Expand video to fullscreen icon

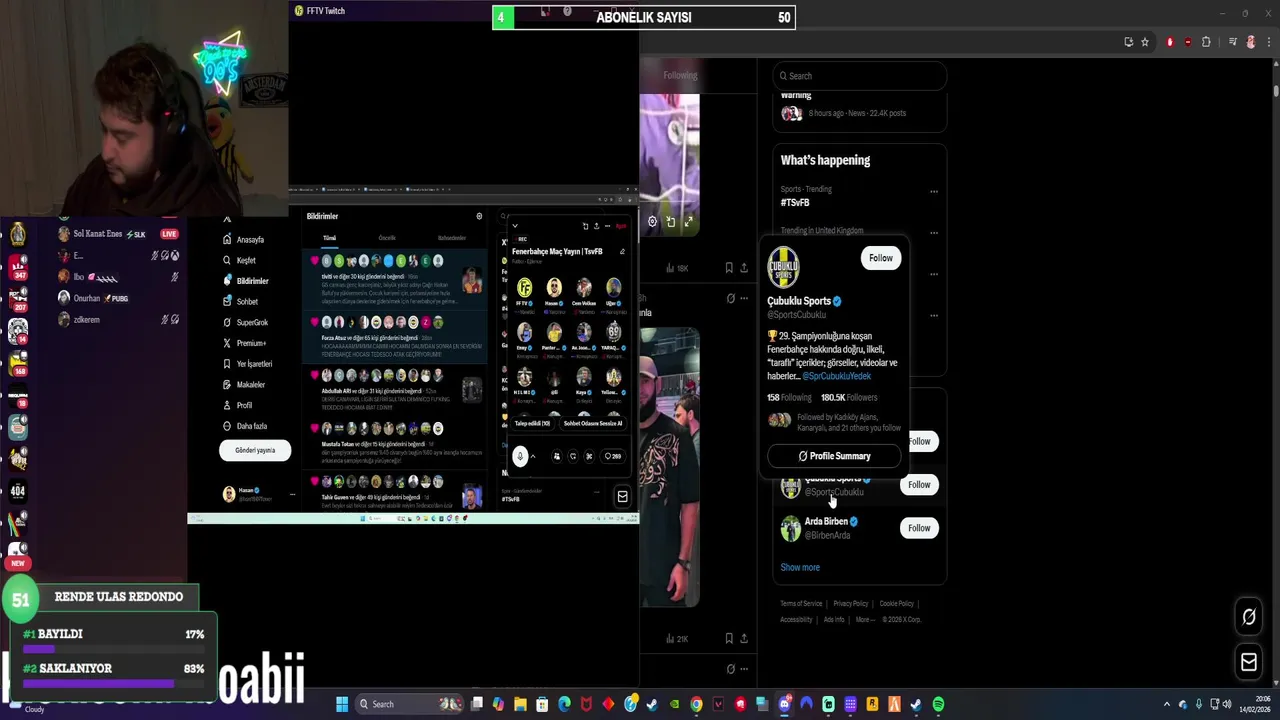[x=688, y=222]
